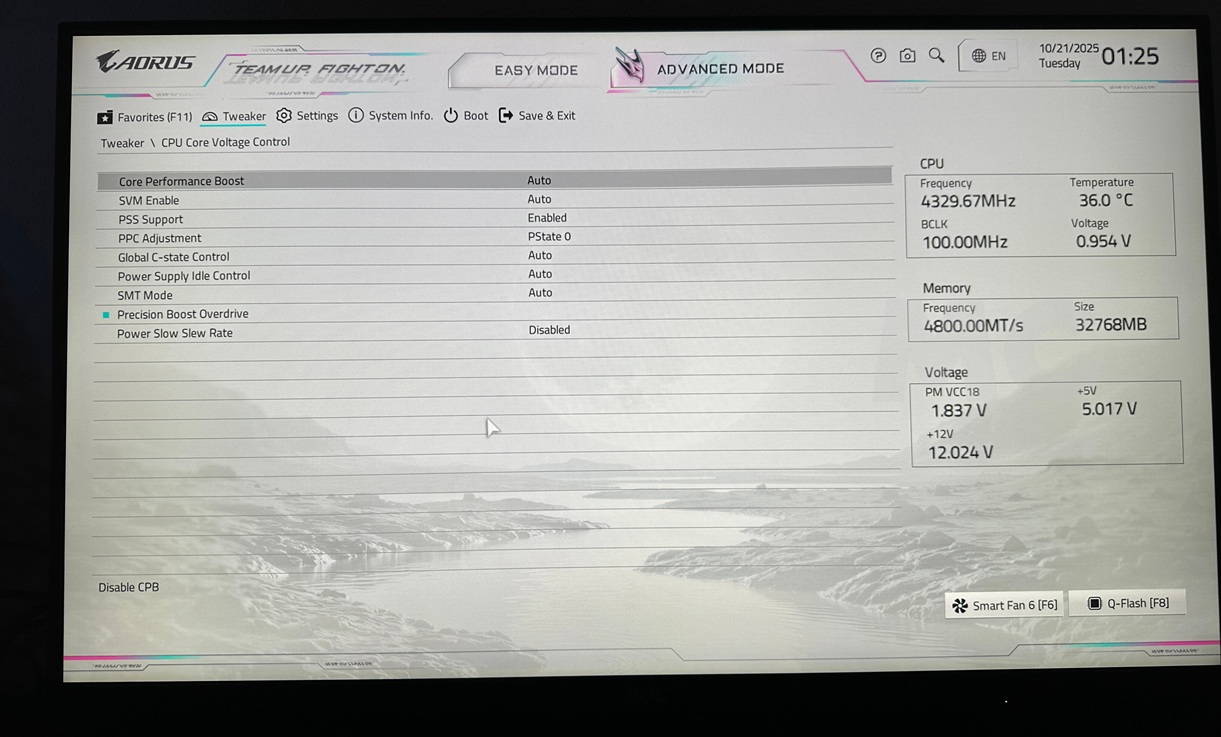Click the globe language icon
1221x737 pixels.
tap(979, 56)
